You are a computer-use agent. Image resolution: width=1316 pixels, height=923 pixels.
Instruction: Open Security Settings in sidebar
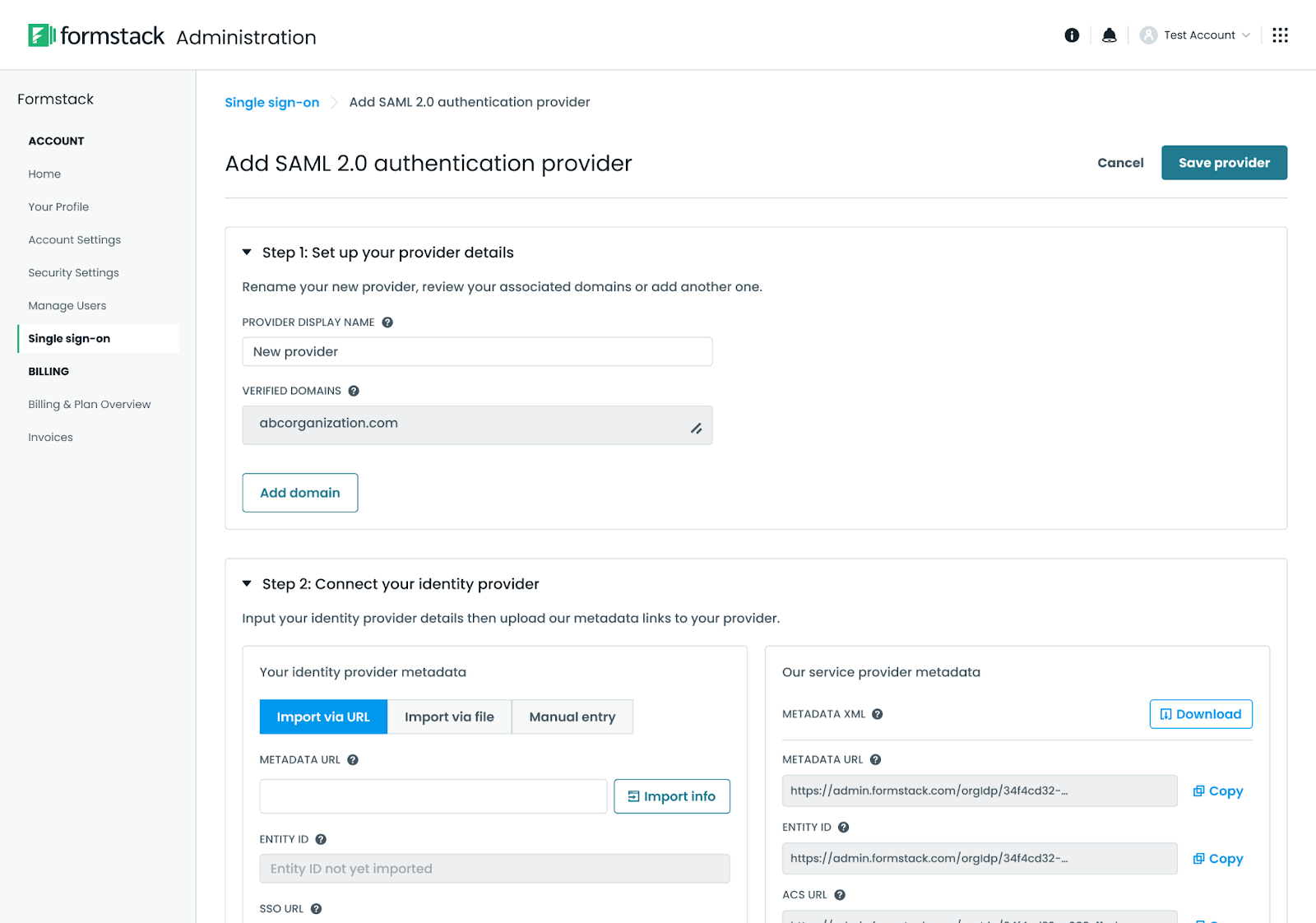(x=73, y=273)
